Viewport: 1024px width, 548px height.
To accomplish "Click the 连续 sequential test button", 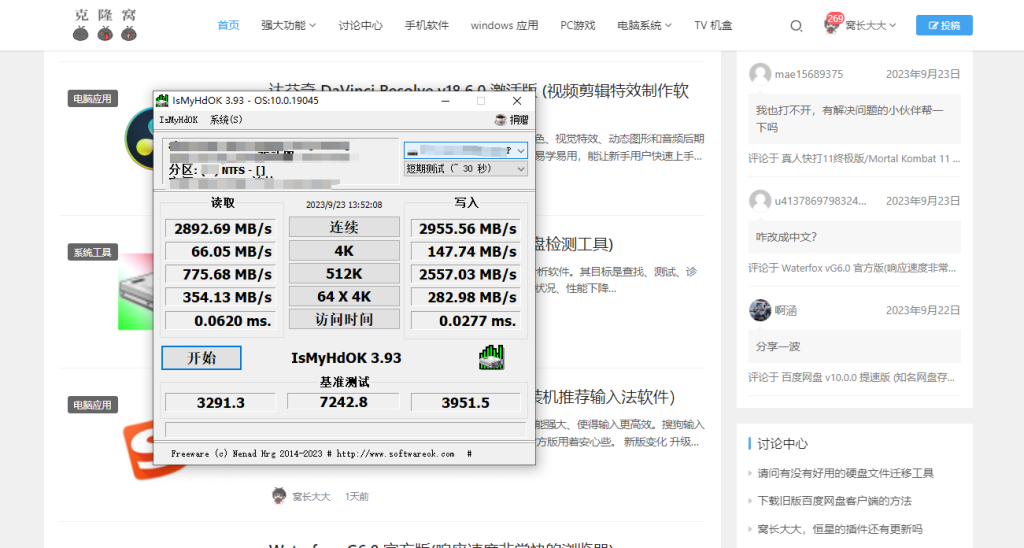I will click(x=344, y=227).
